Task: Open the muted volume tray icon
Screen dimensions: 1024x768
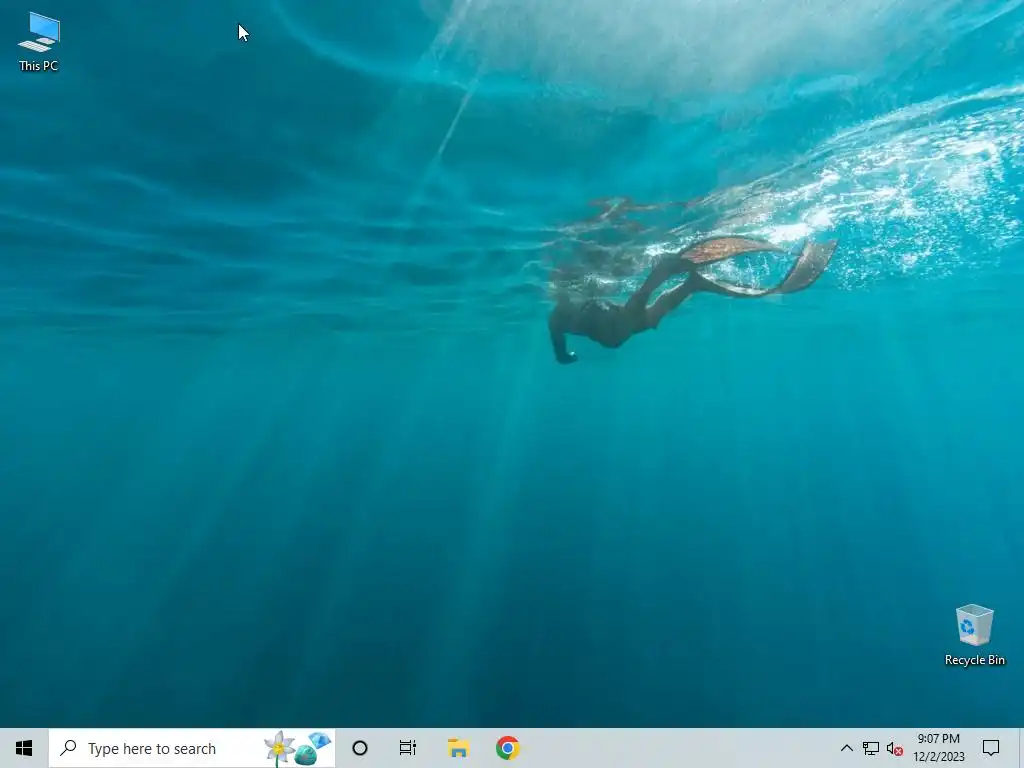Action: coord(895,749)
